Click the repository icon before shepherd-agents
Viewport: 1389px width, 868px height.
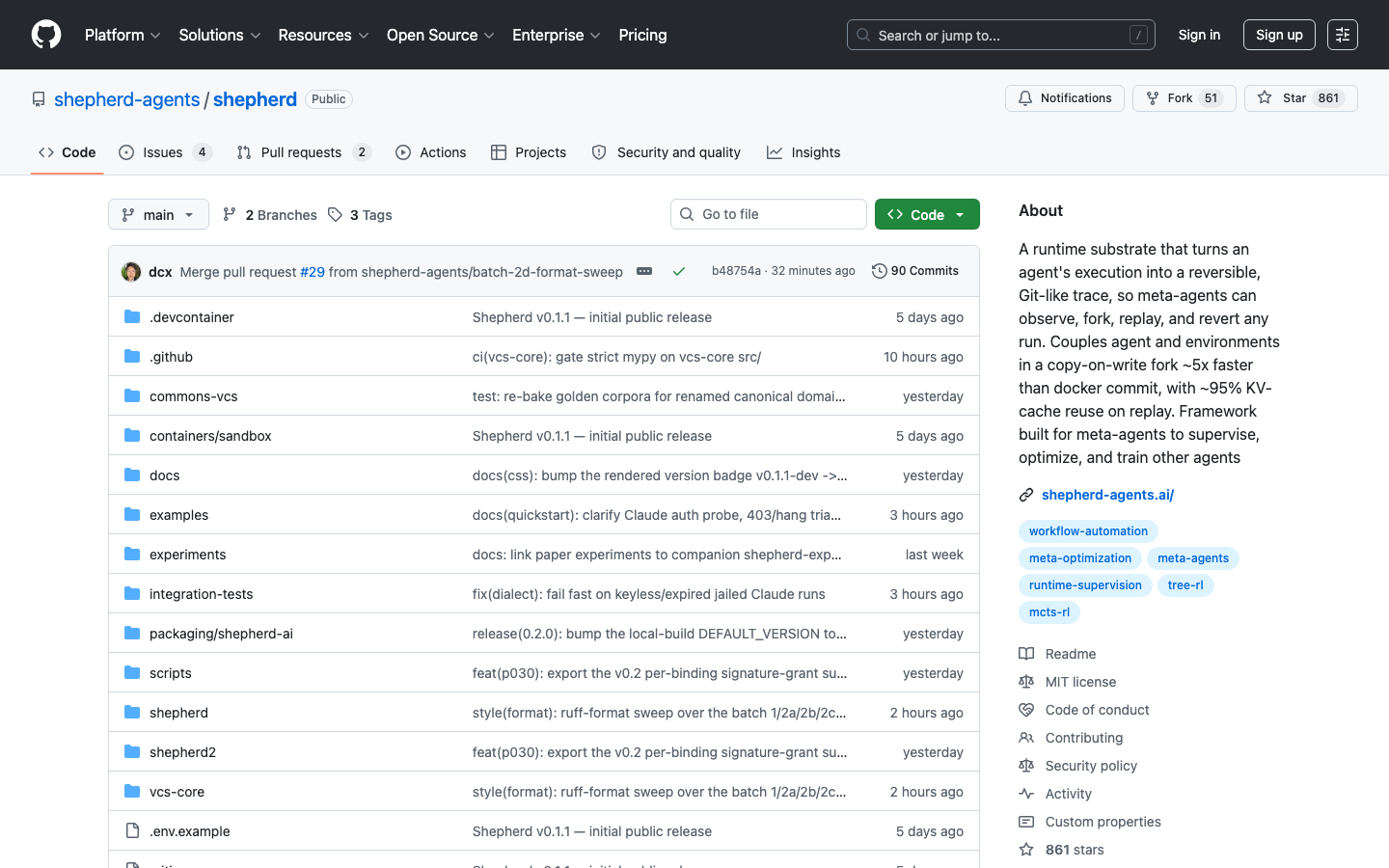39,99
